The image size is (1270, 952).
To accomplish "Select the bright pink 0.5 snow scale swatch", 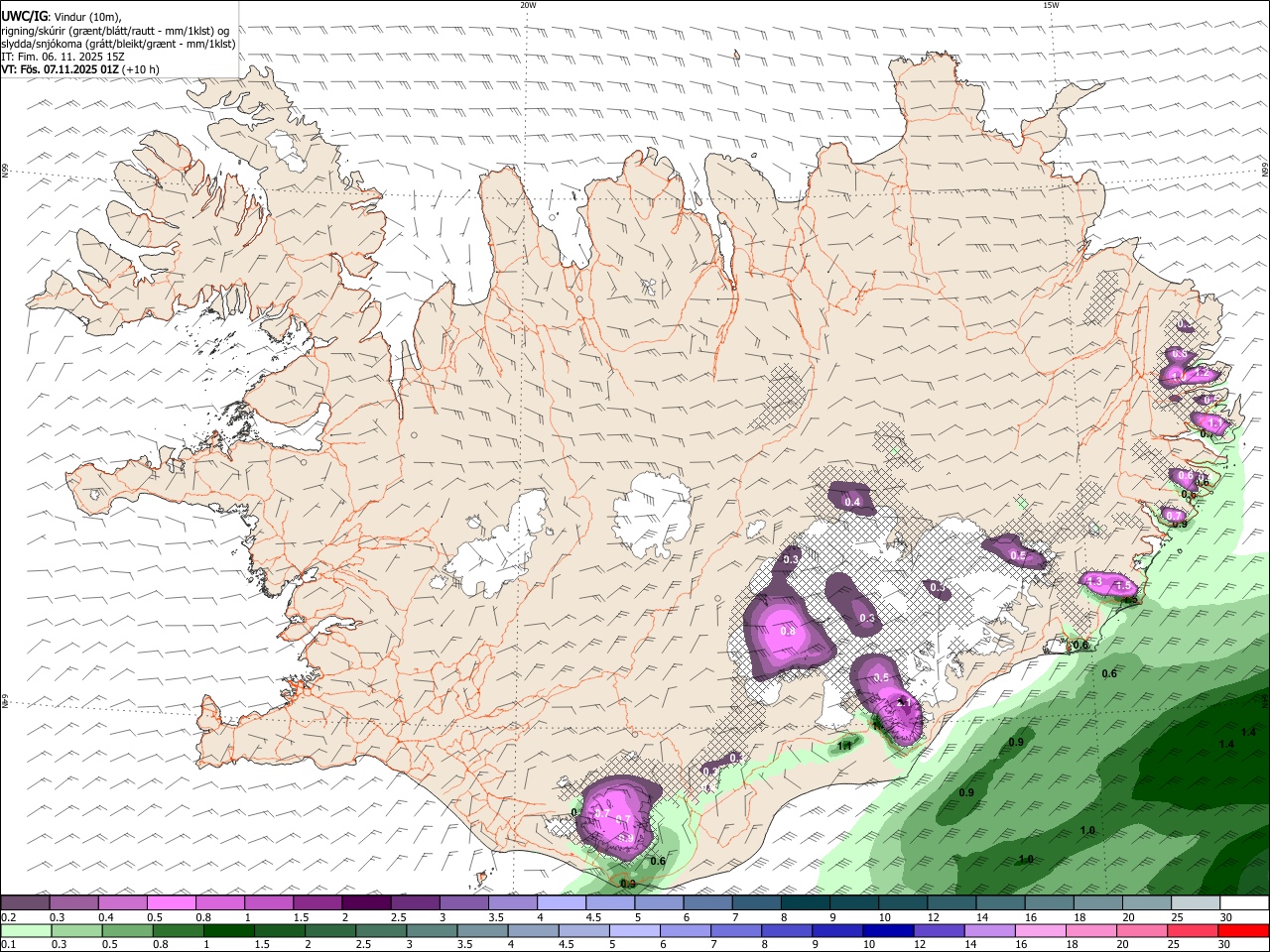I will [x=172, y=903].
